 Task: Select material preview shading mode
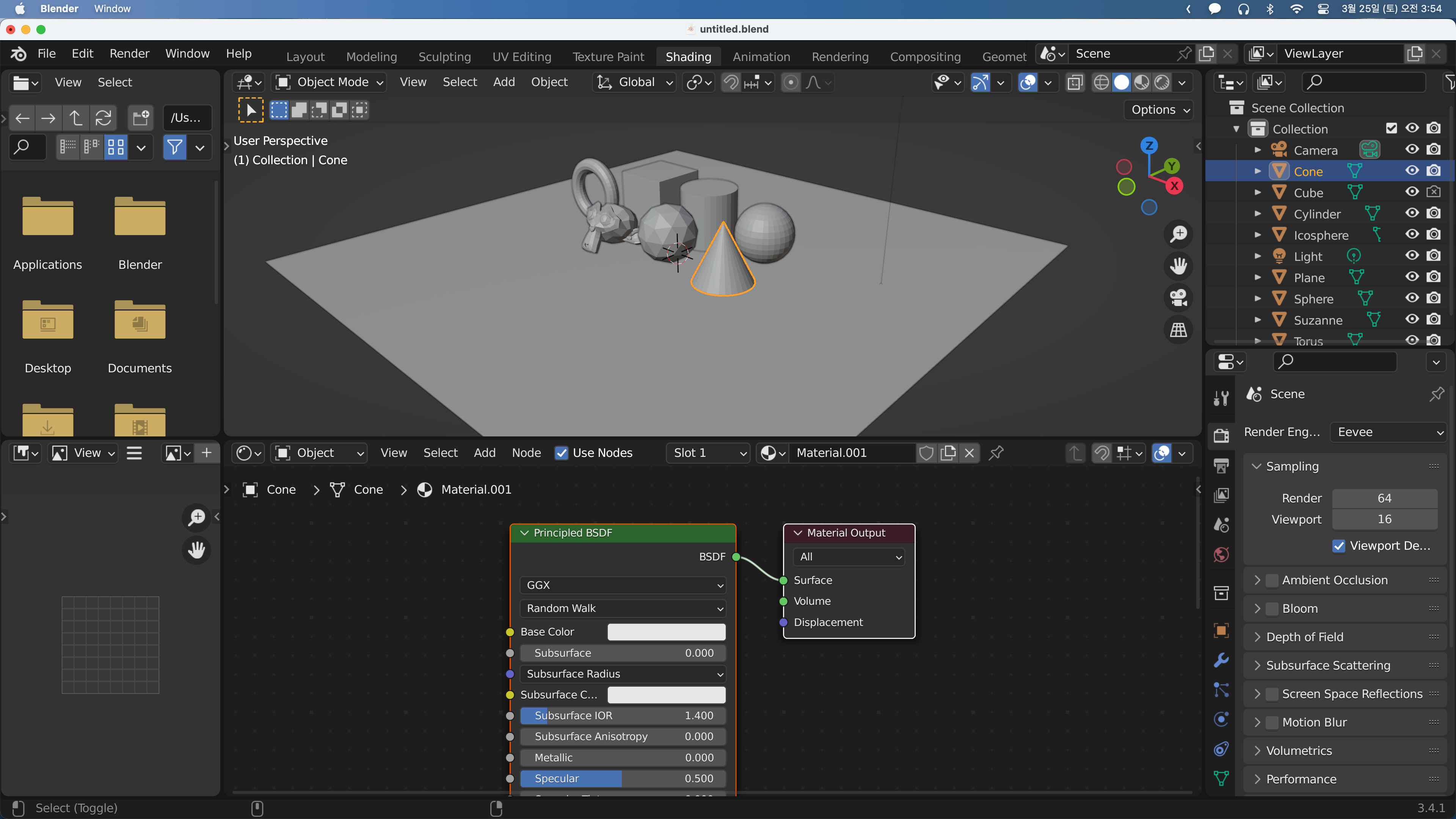click(1142, 83)
